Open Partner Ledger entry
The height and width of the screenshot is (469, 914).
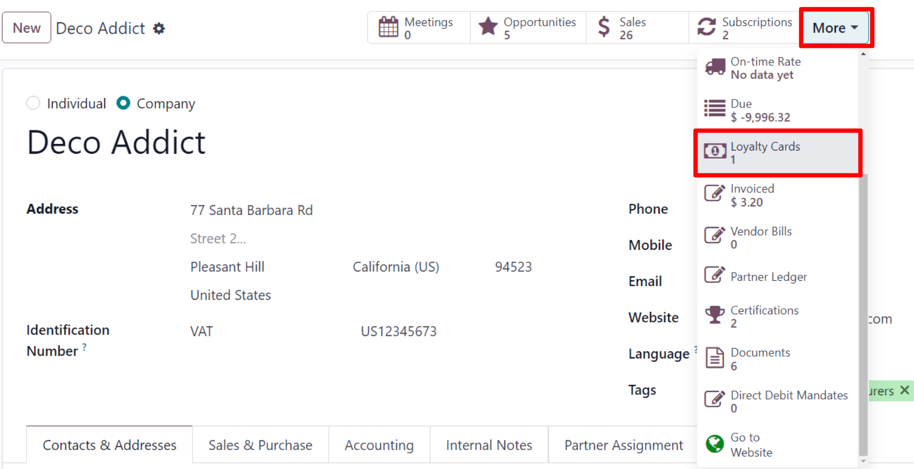pyautogui.click(x=768, y=276)
